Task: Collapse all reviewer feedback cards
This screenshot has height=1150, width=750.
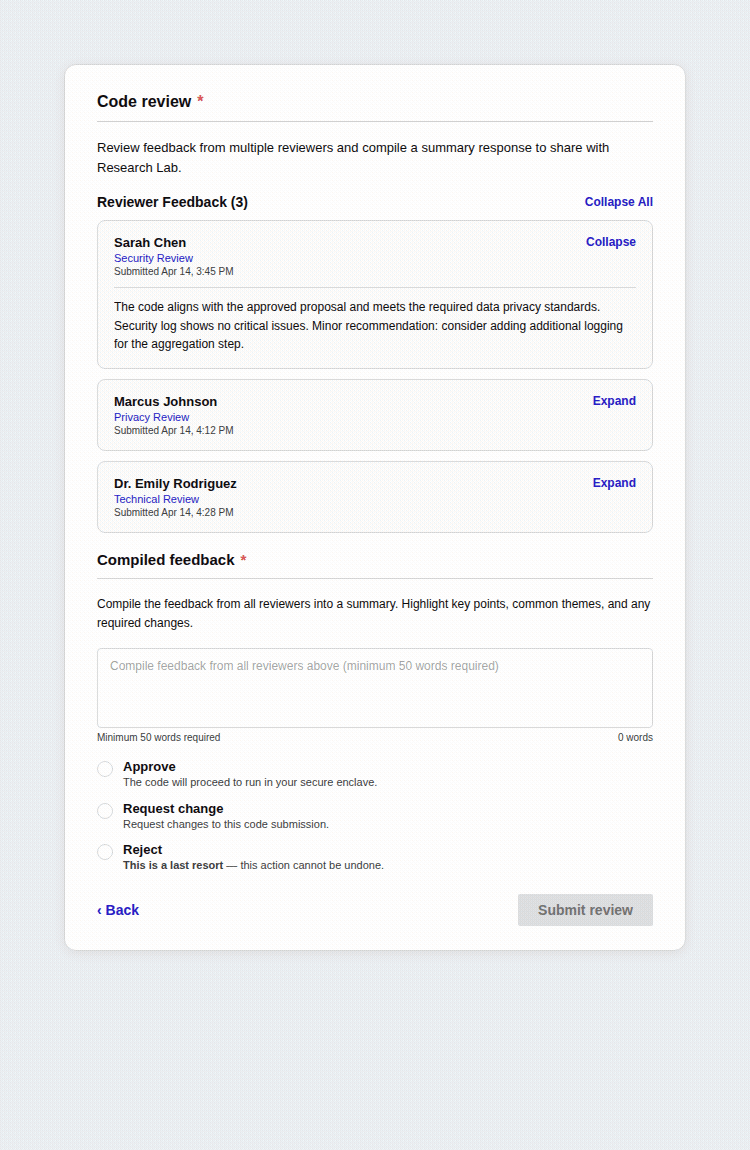Action: [x=618, y=202]
